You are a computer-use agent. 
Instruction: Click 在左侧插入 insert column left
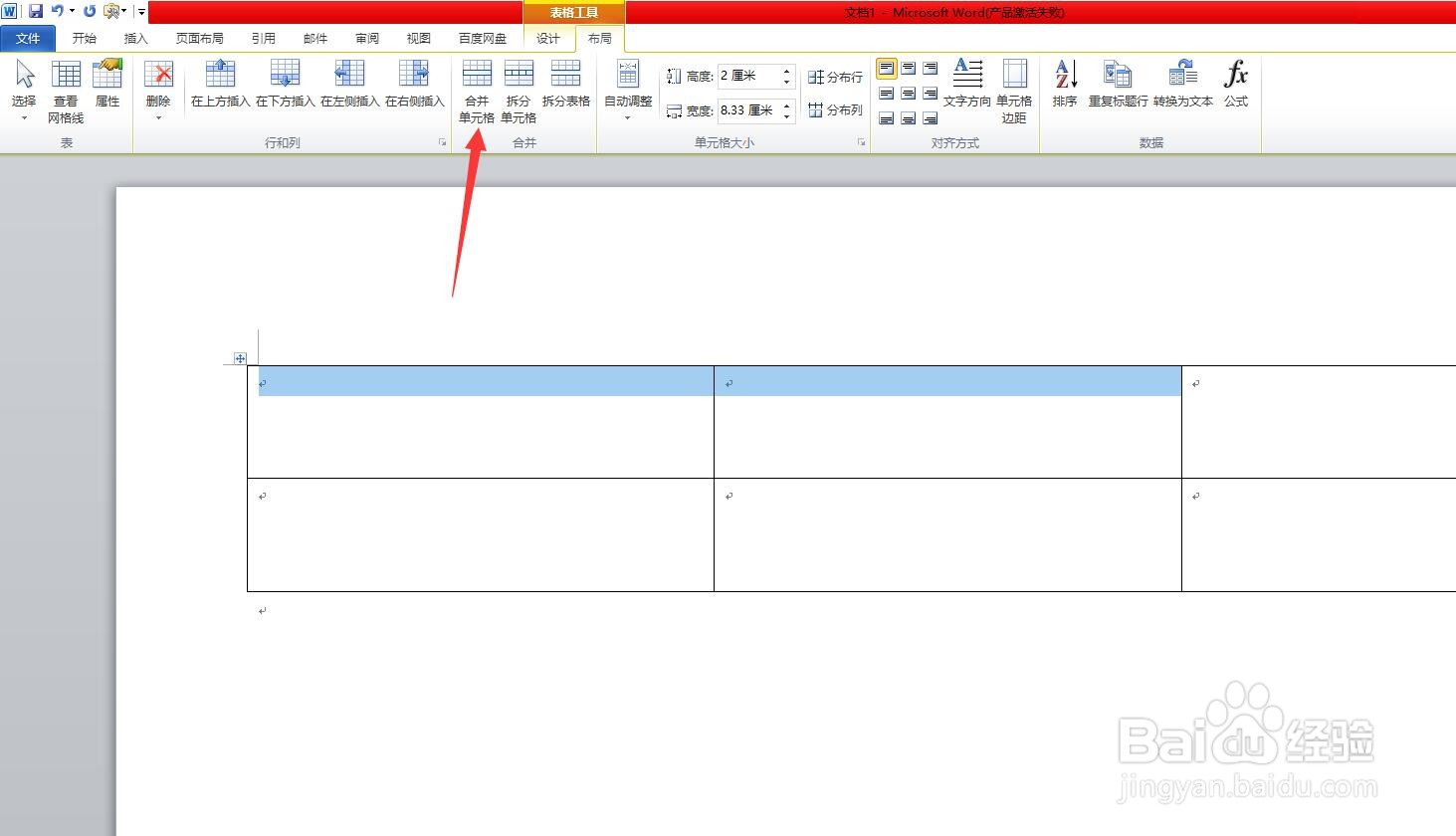[349, 84]
